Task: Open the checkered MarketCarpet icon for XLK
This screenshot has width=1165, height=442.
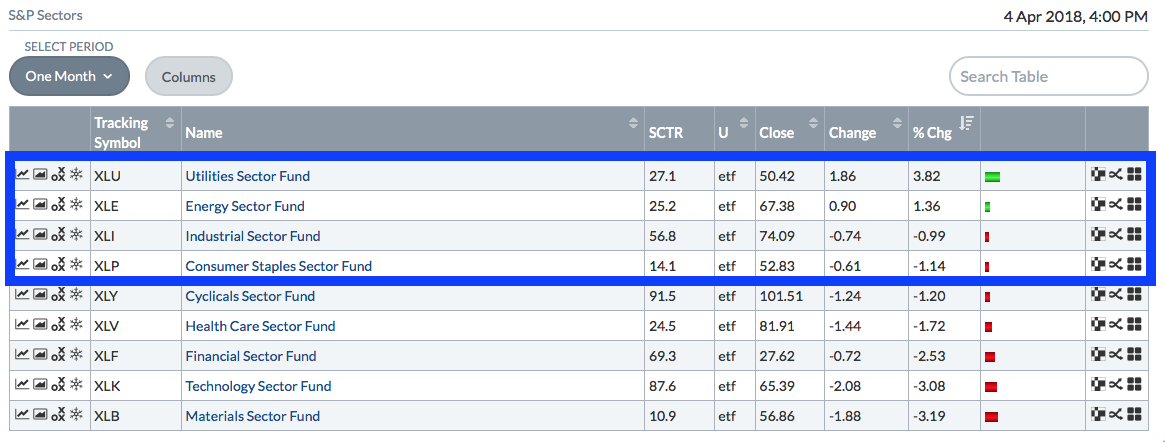Action: coord(1098,385)
